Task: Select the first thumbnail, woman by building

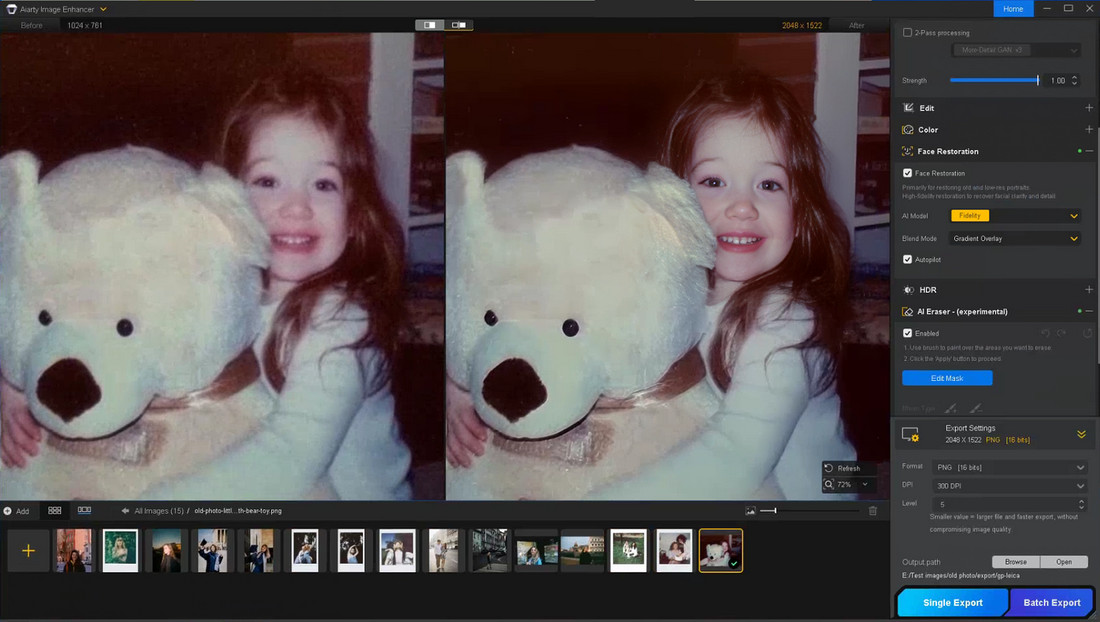Action: coord(74,550)
